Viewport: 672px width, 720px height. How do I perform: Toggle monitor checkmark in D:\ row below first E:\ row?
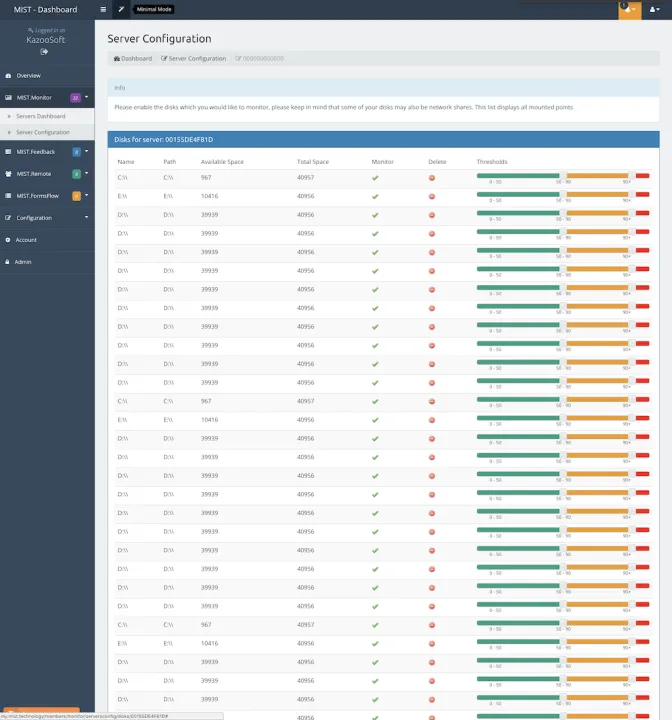(x=375, y=215)
